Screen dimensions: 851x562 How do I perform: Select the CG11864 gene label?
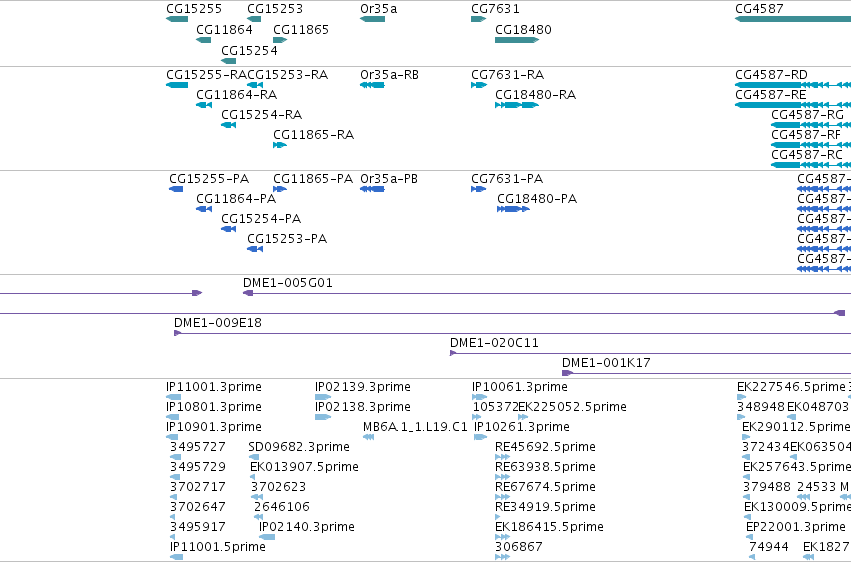tap(224, 29)
